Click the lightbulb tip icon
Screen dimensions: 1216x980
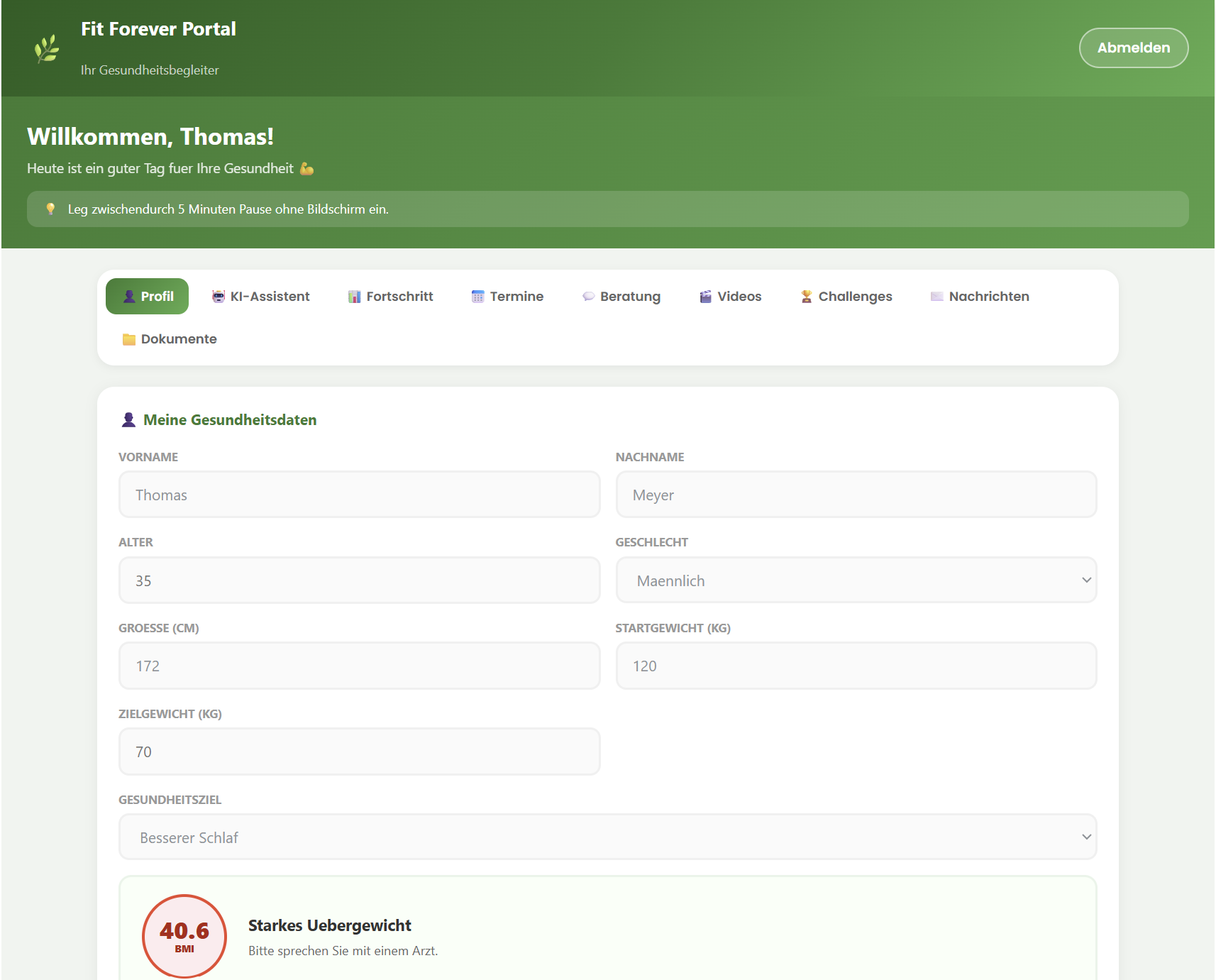50,209
